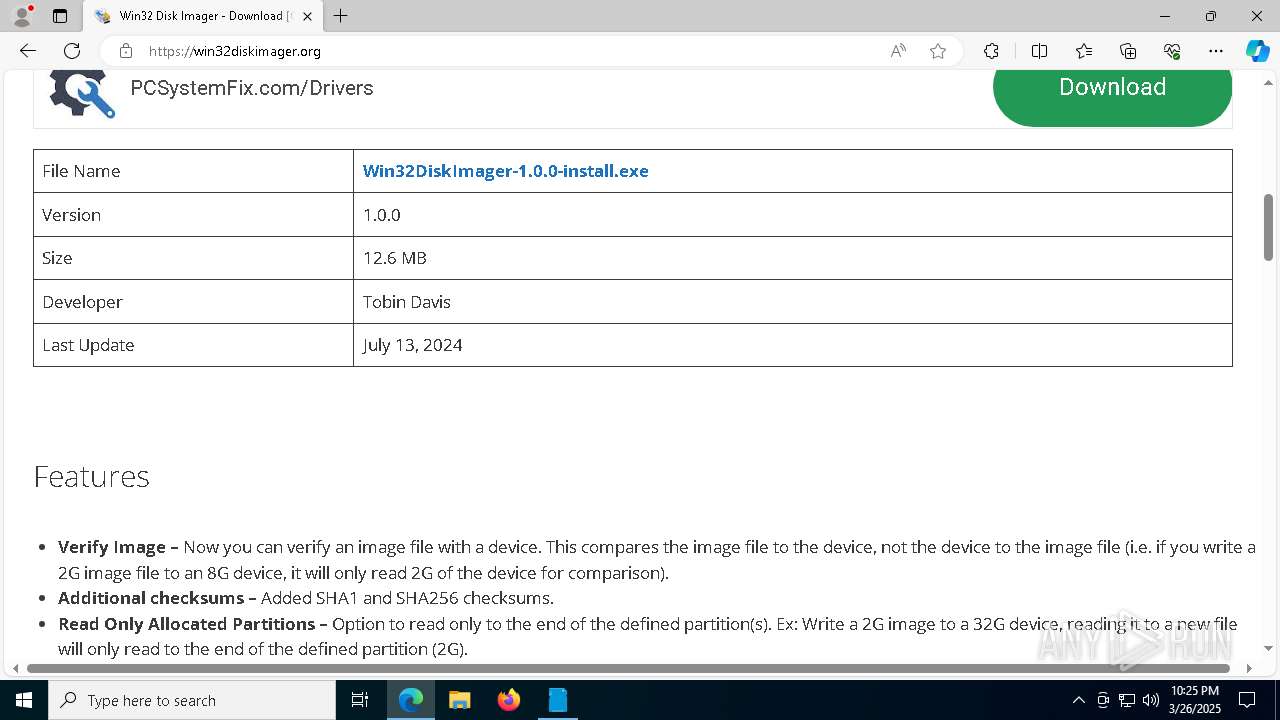Open browser profile avatar
The width and height of the screenshot is (1280, 720).
pos(22,16)
